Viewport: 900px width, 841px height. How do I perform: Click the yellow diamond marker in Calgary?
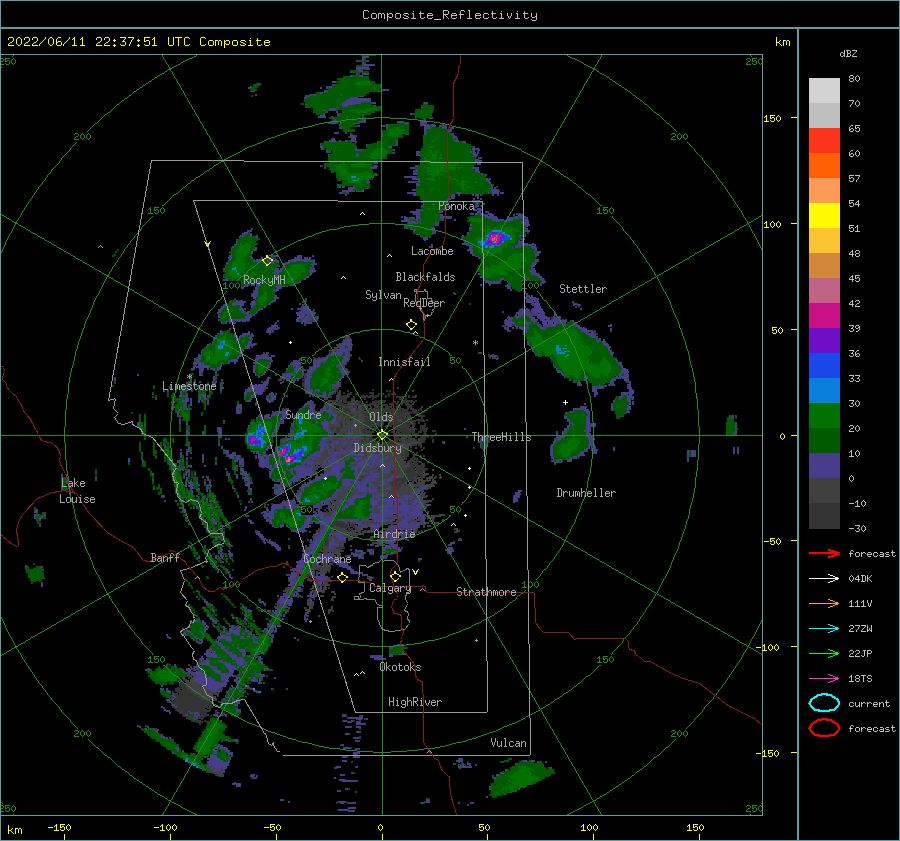(395, 576)
